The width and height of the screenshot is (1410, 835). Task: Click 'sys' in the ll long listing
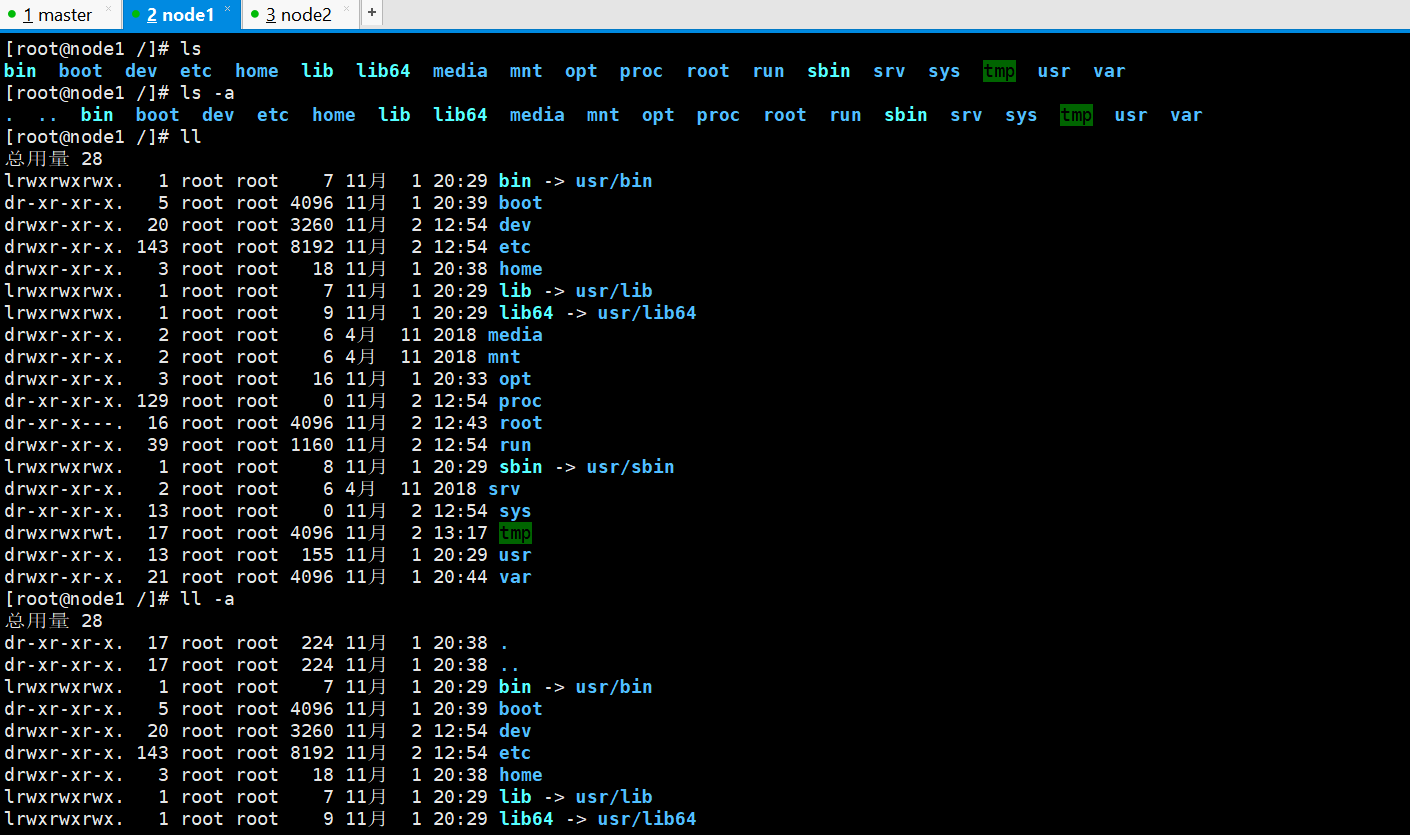(x=515, y=511)
